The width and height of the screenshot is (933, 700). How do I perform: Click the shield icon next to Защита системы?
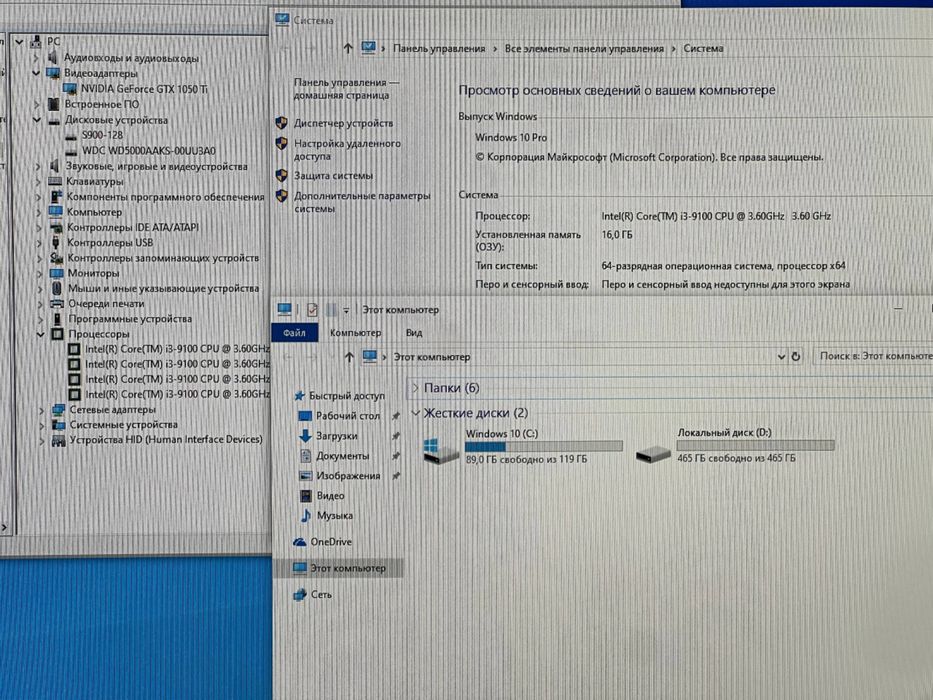(281, 176)
